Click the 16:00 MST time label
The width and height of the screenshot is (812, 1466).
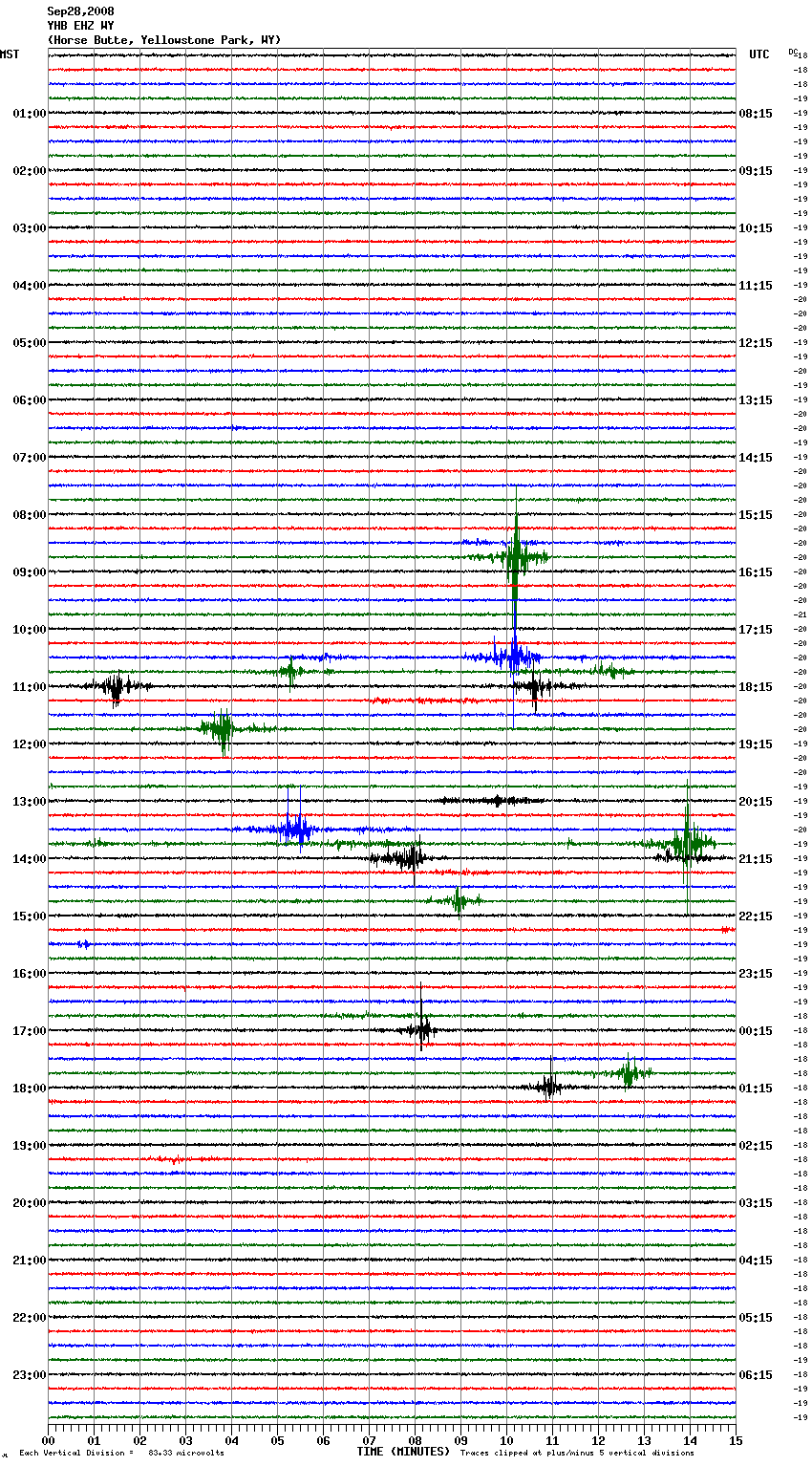coord(29,974)
